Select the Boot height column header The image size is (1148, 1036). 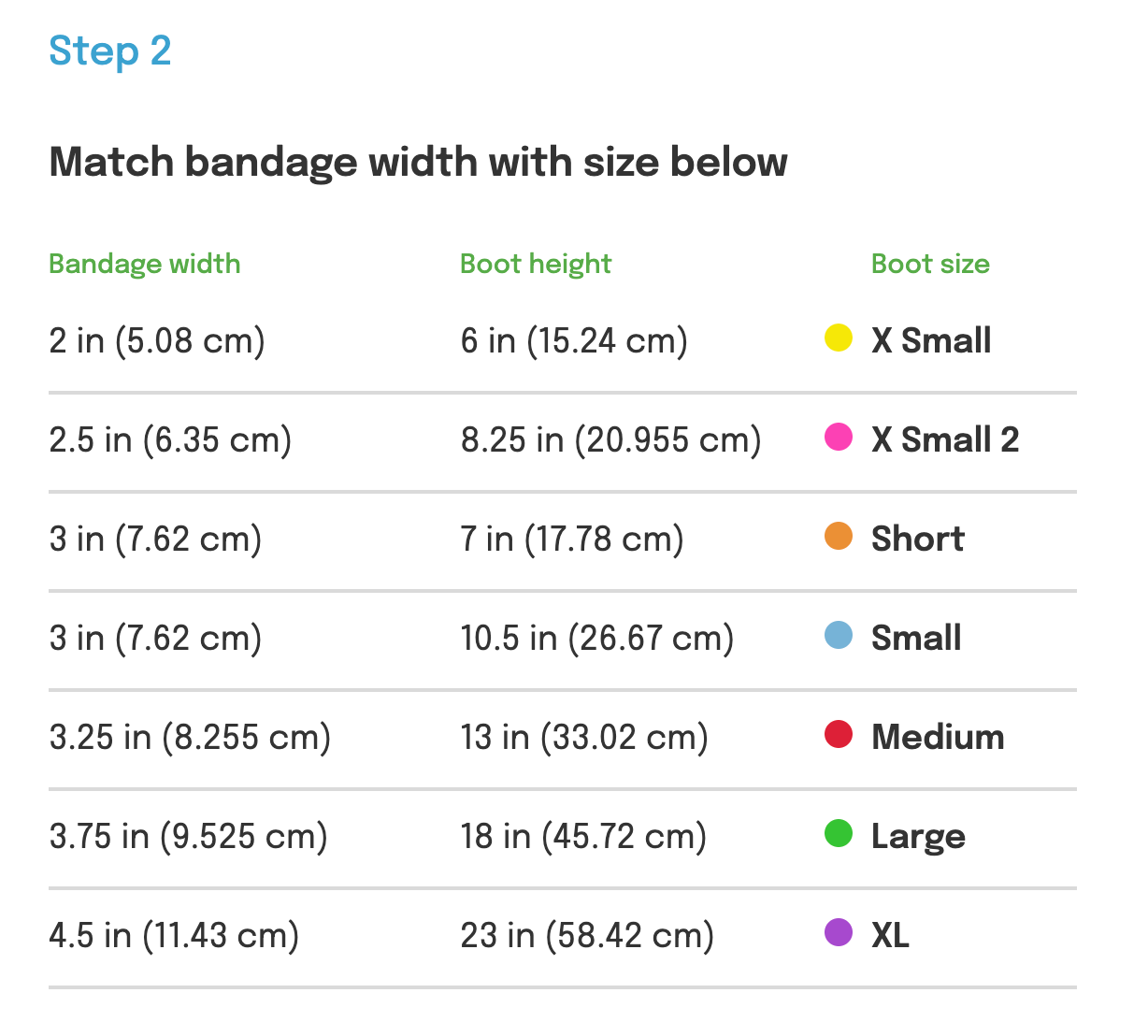[535, 264]
